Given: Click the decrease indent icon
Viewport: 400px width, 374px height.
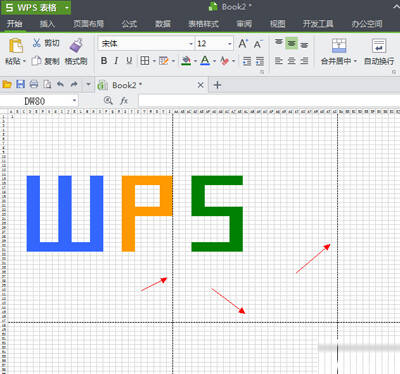Looking at the screenshot, I should click(247, 61).
